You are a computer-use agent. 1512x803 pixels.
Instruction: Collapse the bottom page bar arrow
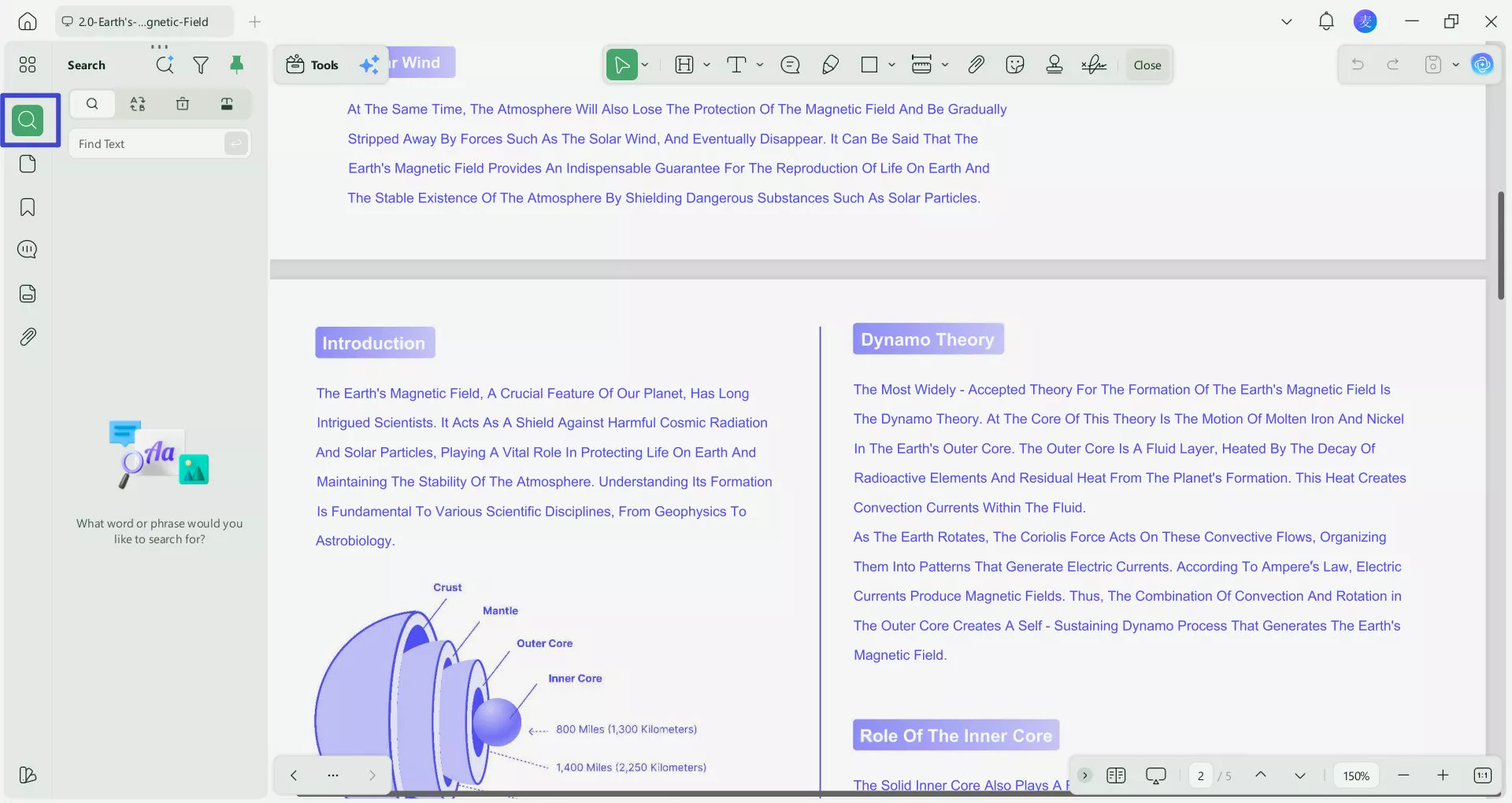(x=1084, y=775)
